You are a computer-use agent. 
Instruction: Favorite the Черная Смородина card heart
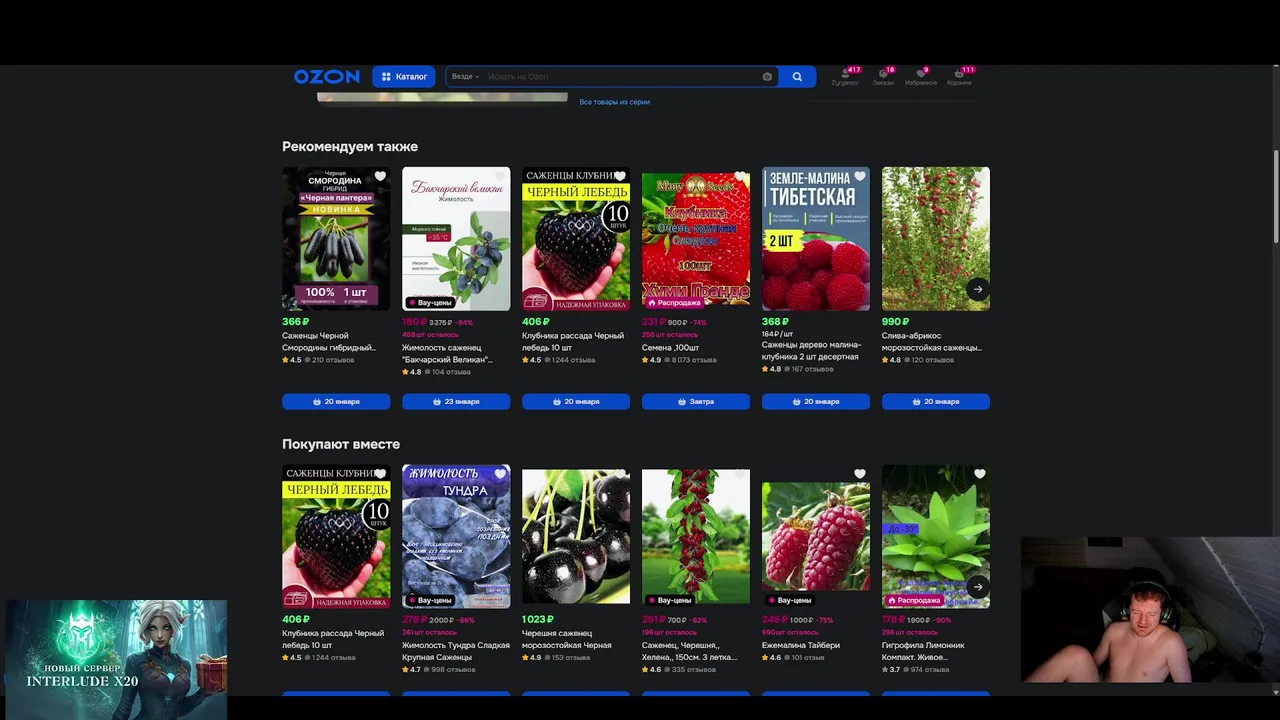point(380,177)
